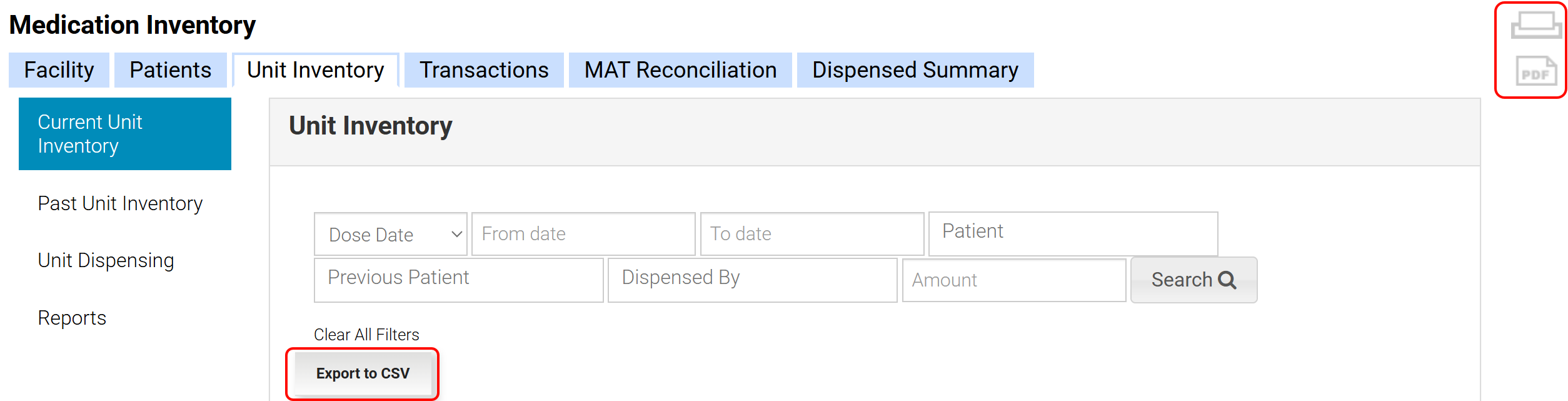Open Reports in the sidebar

tap(72, 318)
